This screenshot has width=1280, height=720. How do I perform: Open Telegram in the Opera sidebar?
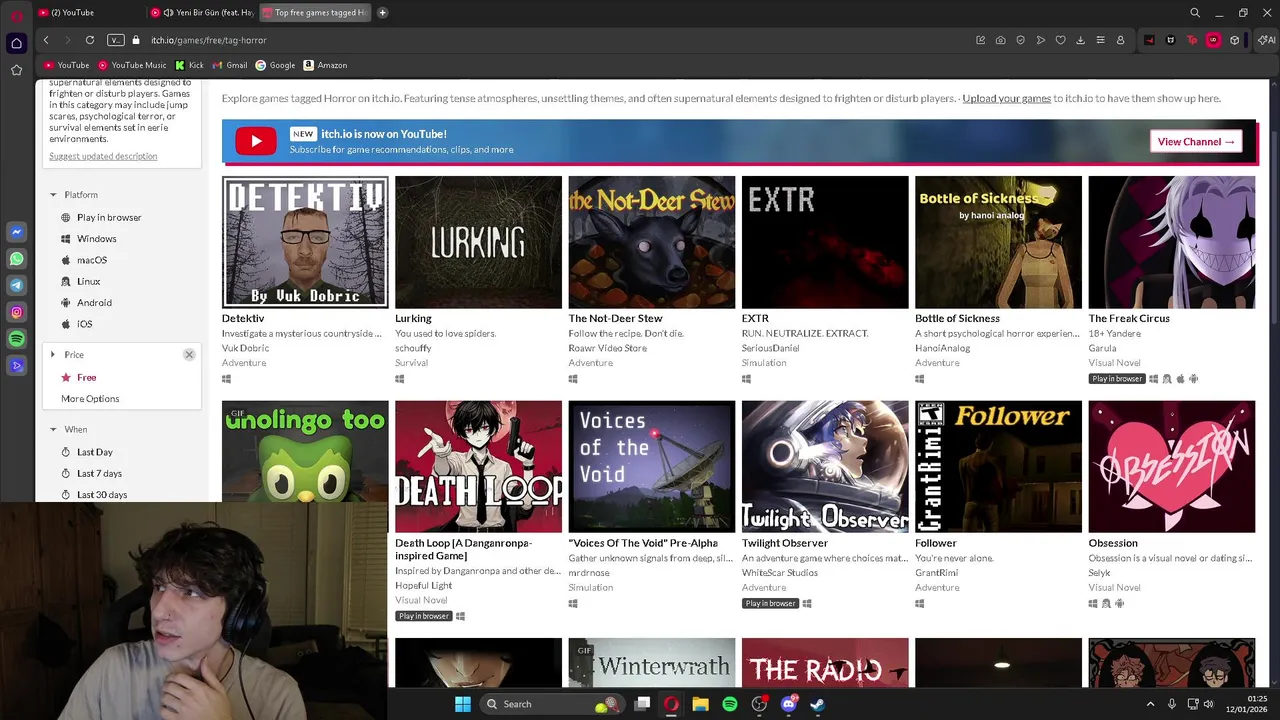pos(16,286)
